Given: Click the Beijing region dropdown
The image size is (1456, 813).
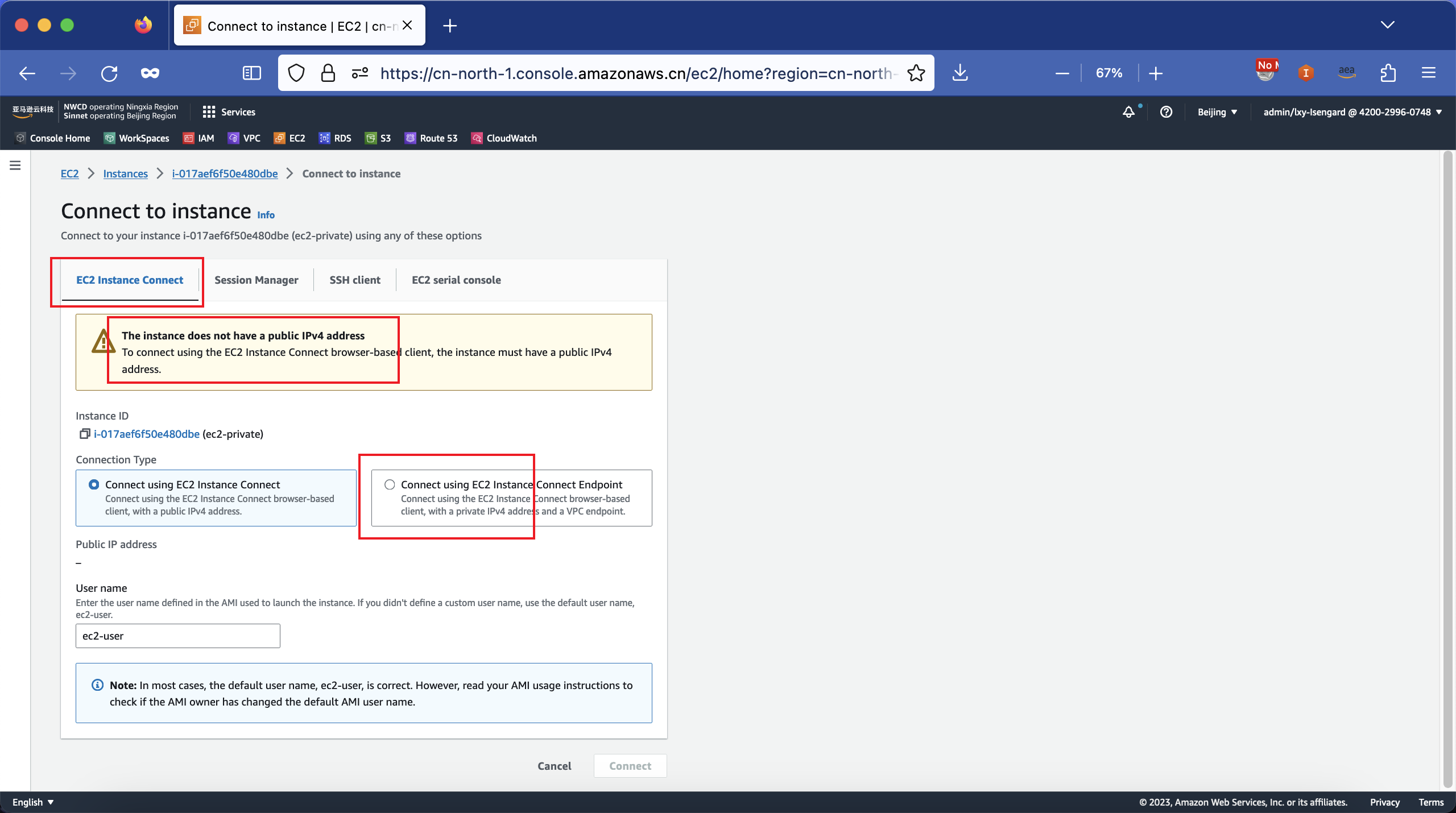Looking at the screenshot, I should pos(1217,111).
